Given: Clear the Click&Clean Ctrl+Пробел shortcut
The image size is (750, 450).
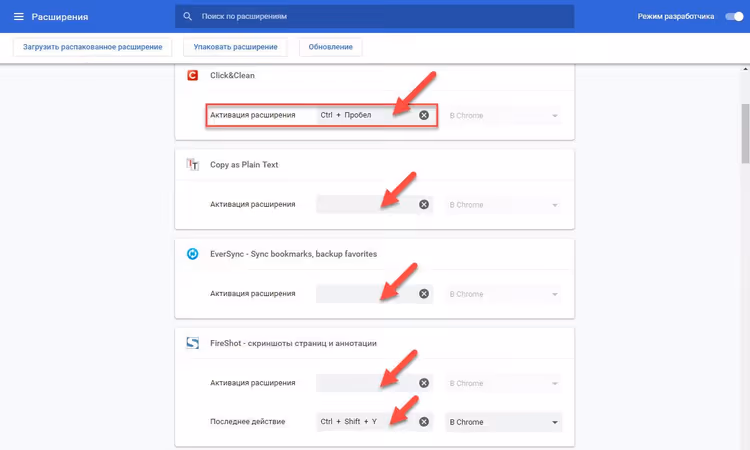Looking at the screenshot, I should coord(424,115).
